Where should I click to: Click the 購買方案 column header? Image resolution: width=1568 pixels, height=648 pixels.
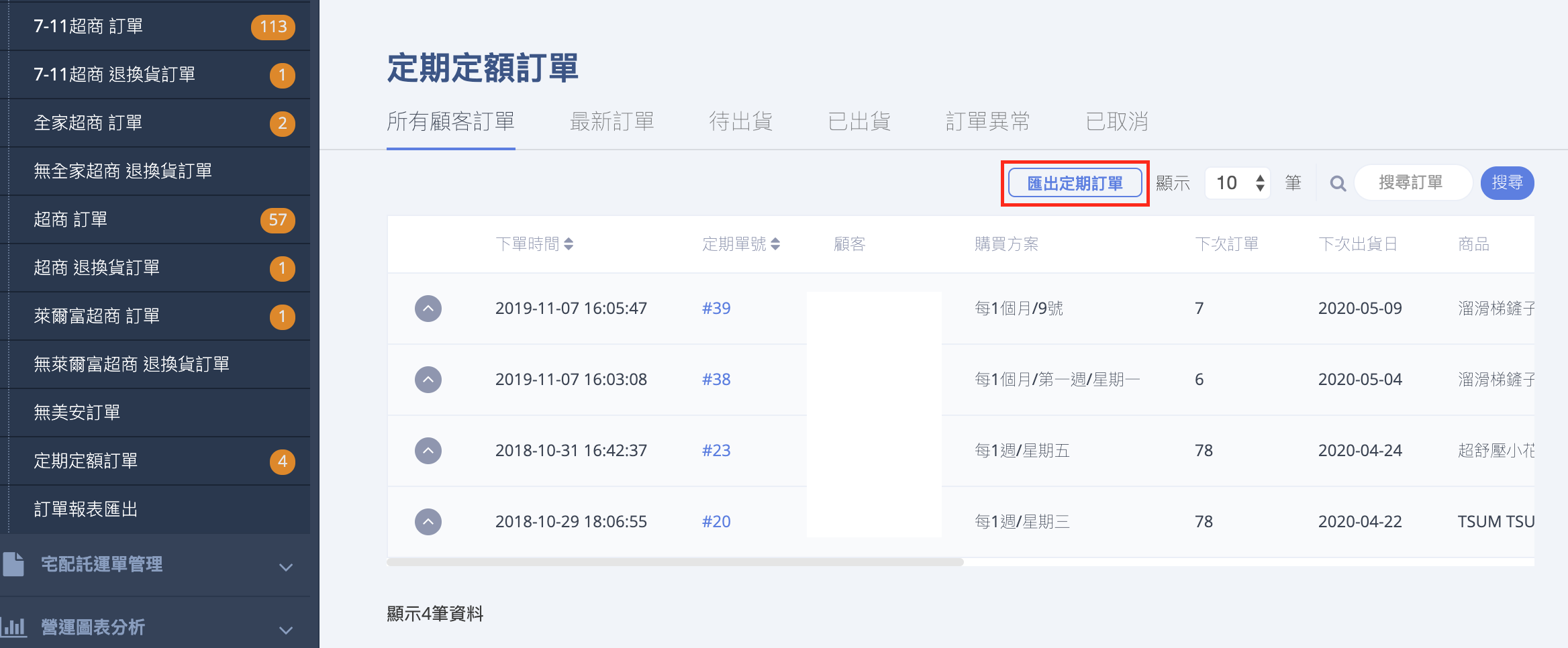tap(1006, 244)
